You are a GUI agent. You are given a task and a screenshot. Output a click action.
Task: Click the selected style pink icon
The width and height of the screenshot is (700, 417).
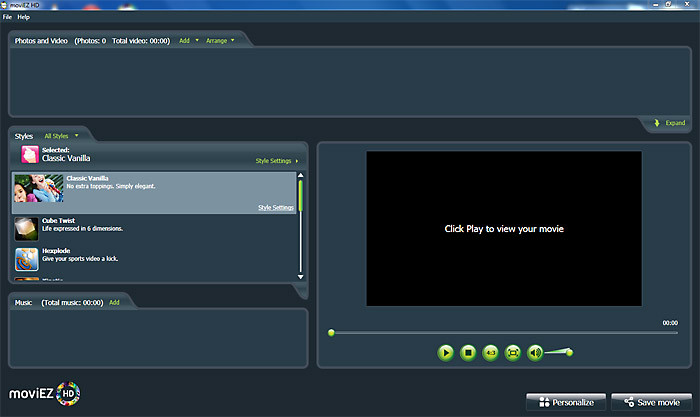pos(30,154)
